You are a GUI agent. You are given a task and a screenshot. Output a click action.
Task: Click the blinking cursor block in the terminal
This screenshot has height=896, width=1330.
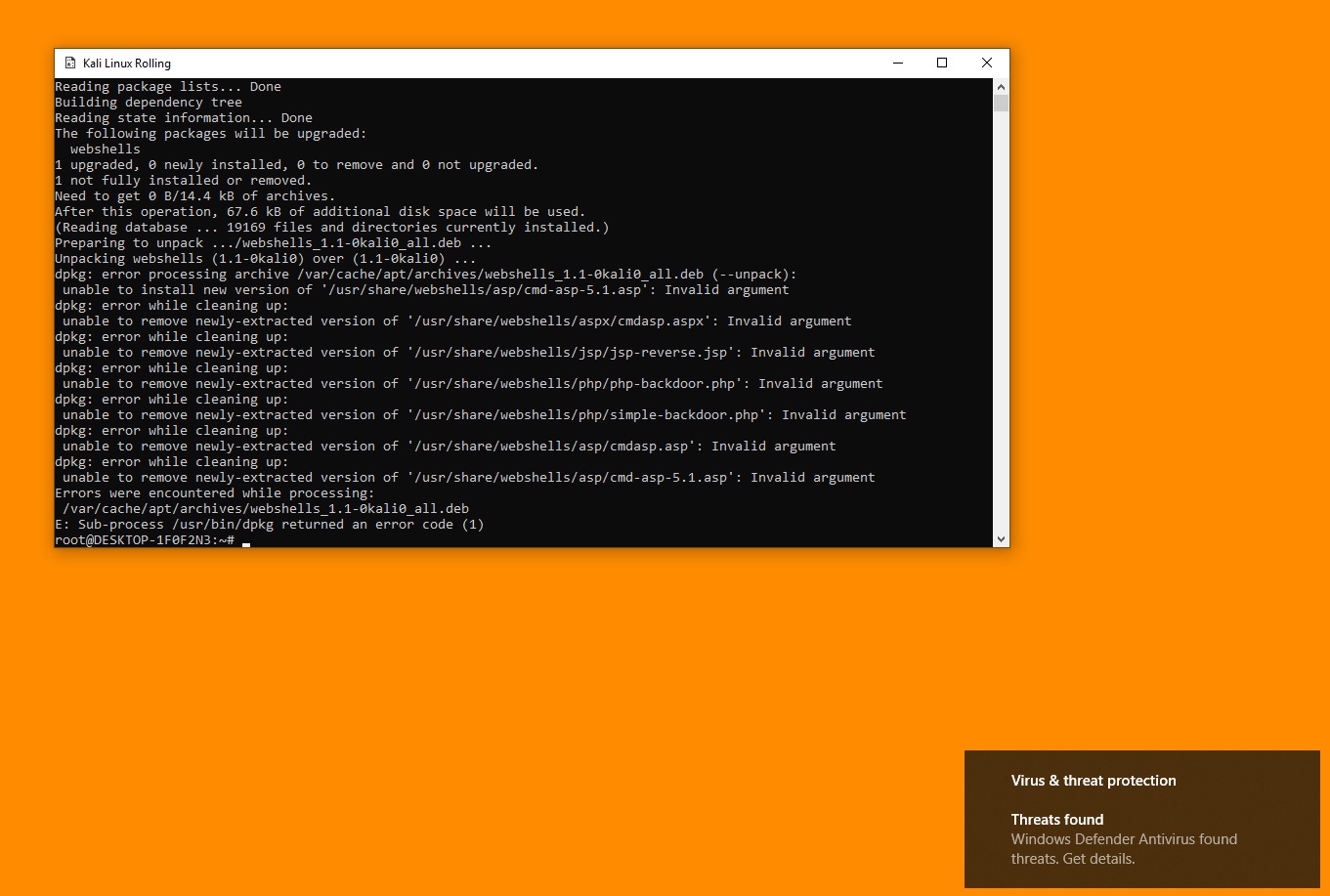coord(245,543)
